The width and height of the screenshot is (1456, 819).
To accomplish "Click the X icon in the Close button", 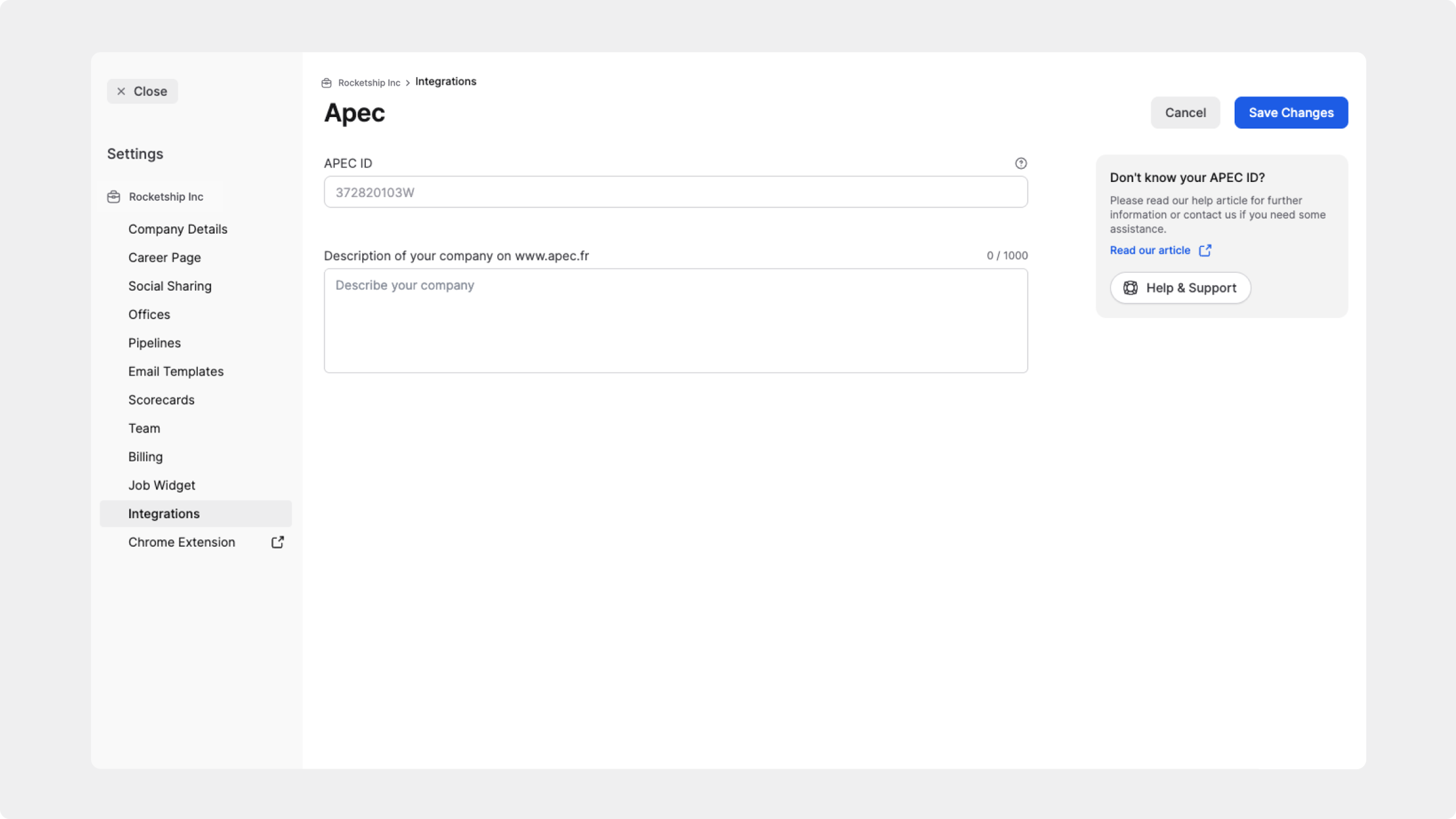I will click(x=121, y=92).
